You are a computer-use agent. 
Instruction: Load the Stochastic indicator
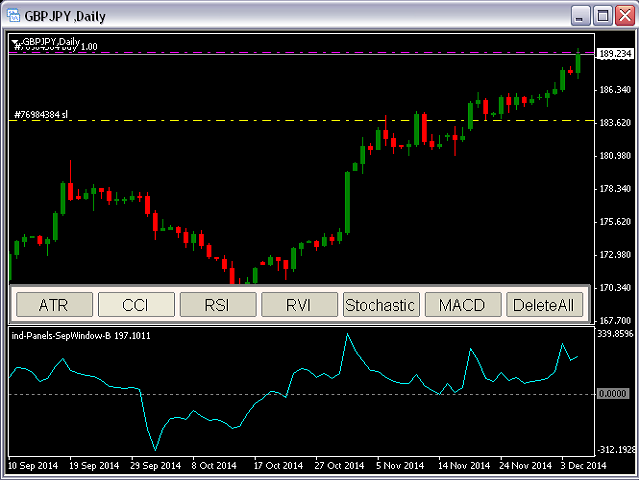pos(380,305)
